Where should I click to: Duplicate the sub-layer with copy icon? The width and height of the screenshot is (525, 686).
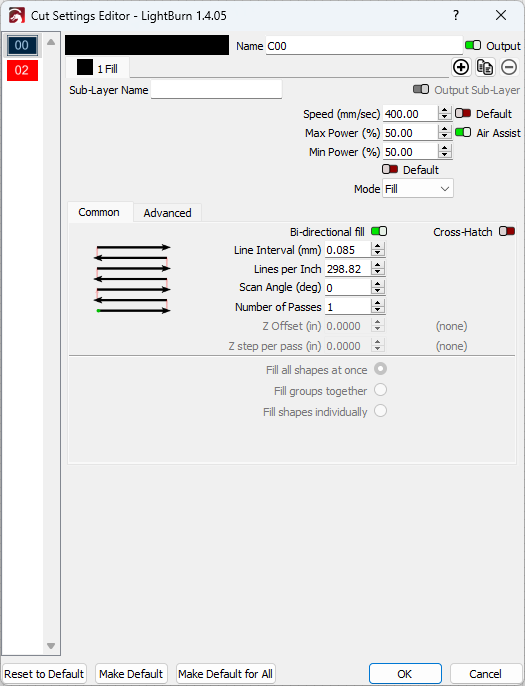(x=485, y=67)
